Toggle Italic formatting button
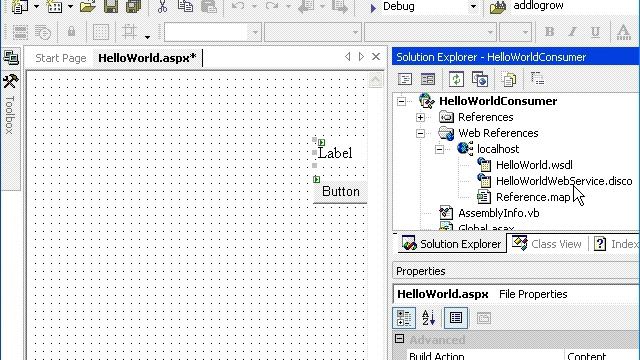The height and width of the screenshot is (360, 640). coord(573,31)
